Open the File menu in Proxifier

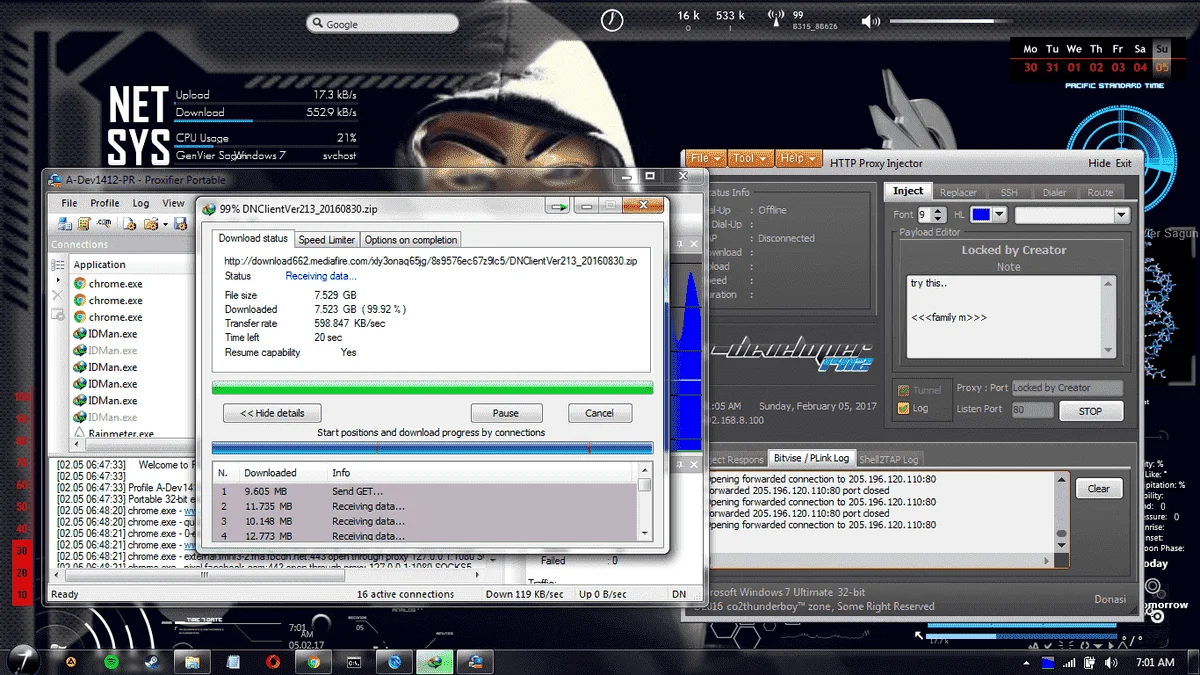point(69,203)
